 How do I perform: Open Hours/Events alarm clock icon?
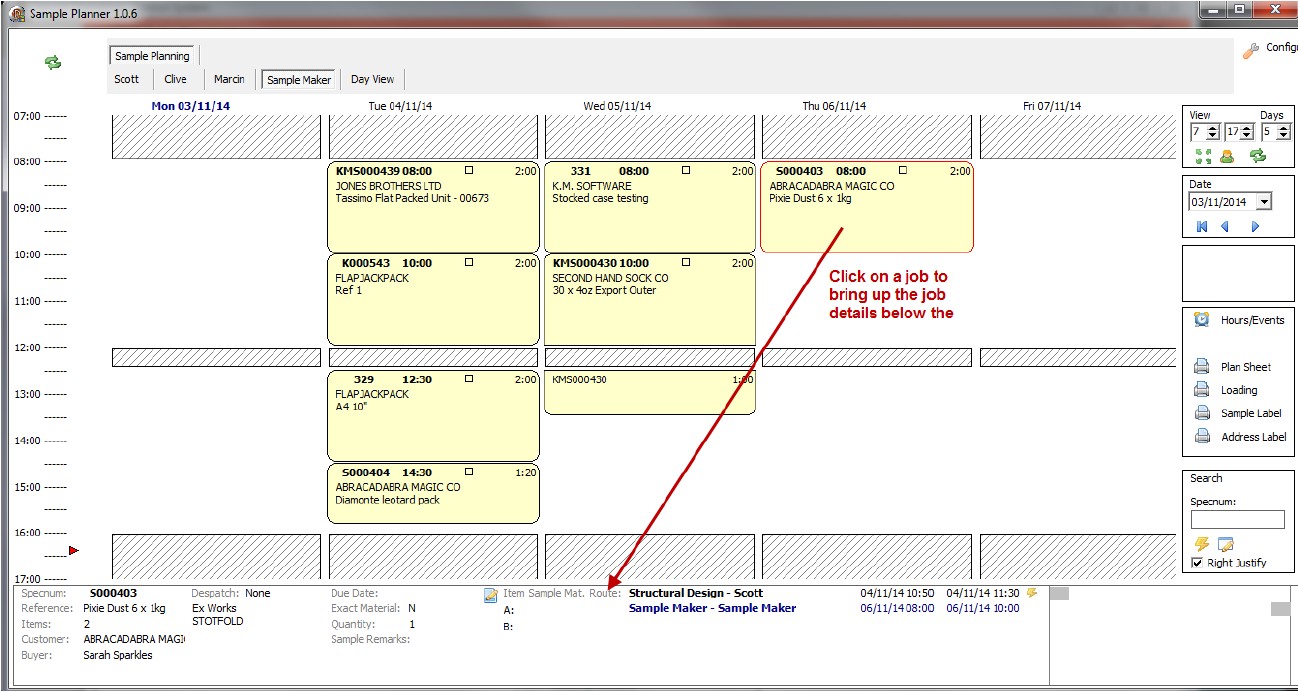tap(1201, 320)
